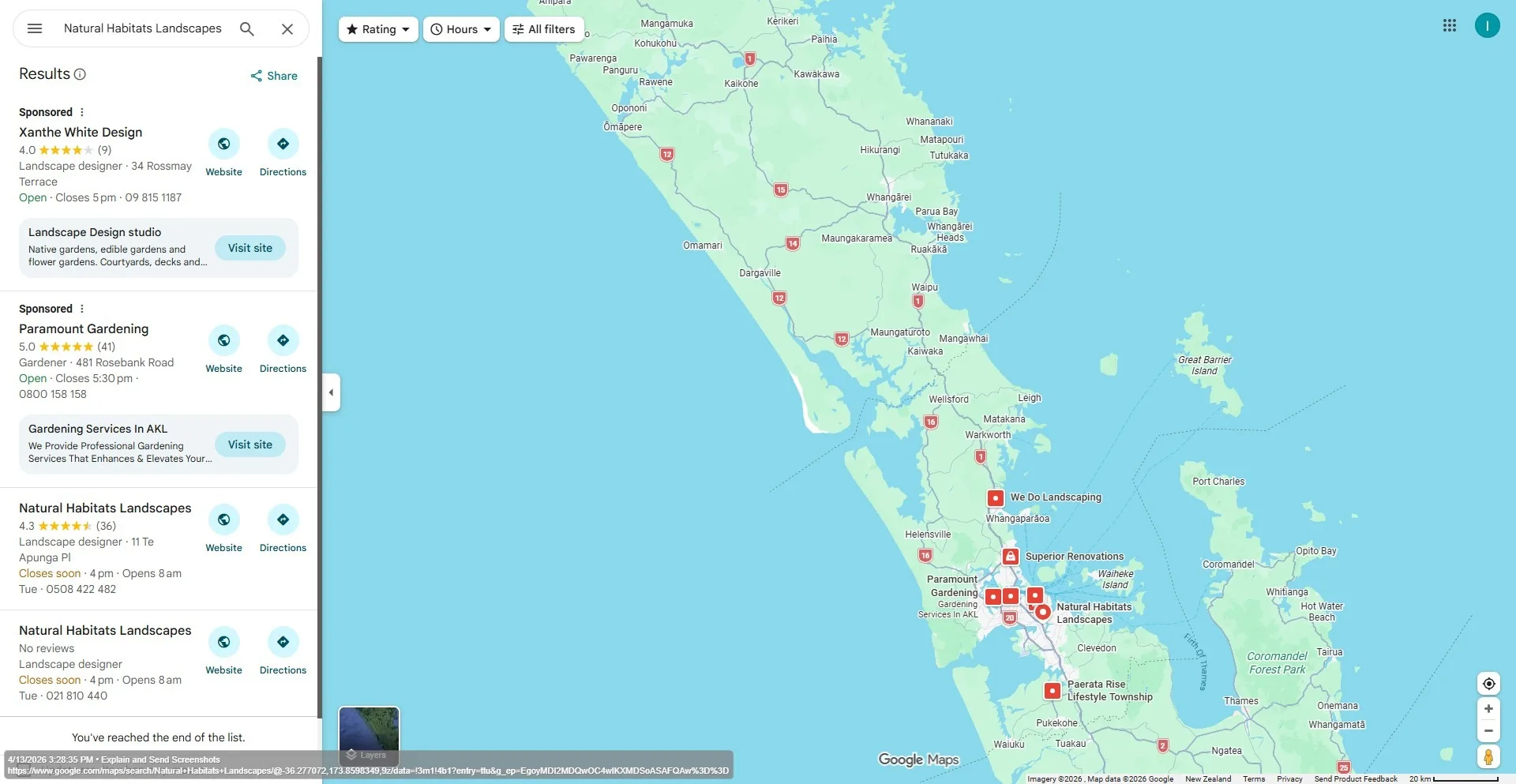Click New Zealand footer link
1516x784 pixels.
point(1208,778)
